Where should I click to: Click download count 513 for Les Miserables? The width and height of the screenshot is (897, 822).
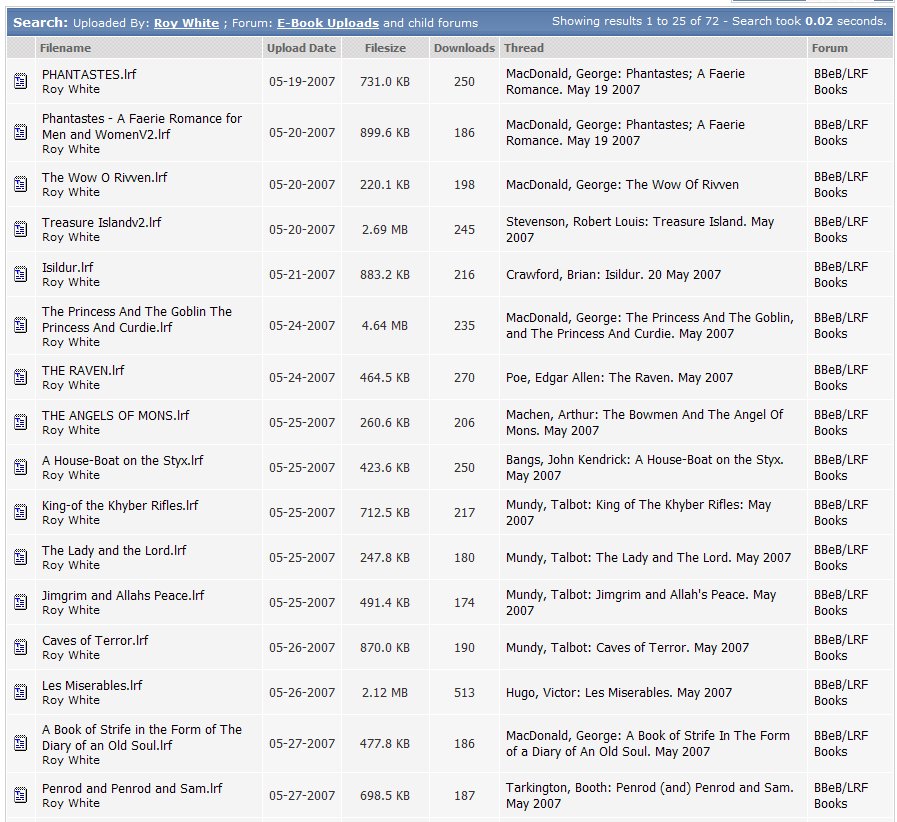click(465, 693)
